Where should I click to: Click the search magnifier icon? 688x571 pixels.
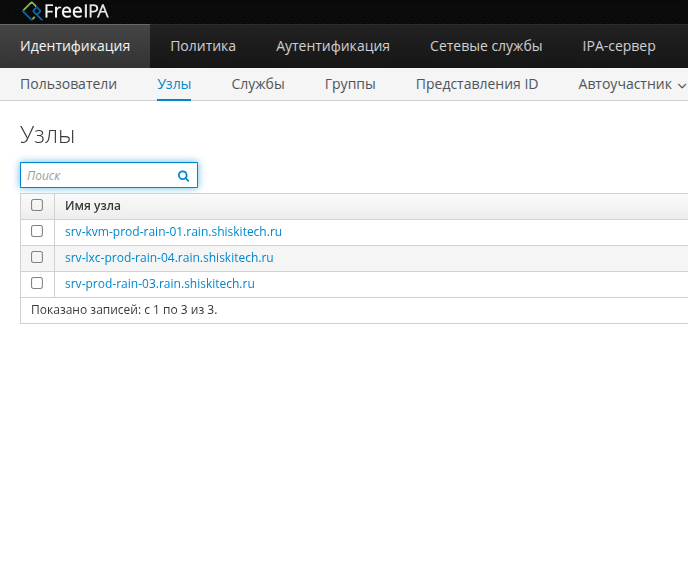[x=183, y=175]
